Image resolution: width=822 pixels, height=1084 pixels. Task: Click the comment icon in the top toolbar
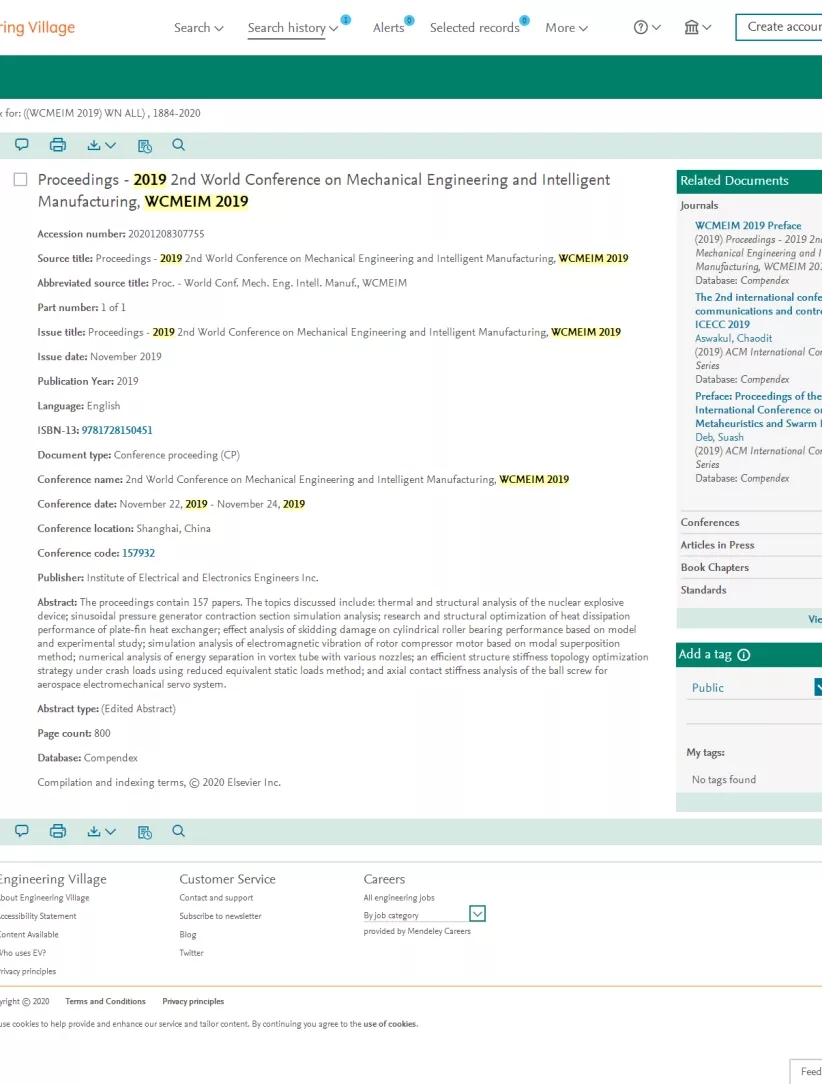point(21,144)
